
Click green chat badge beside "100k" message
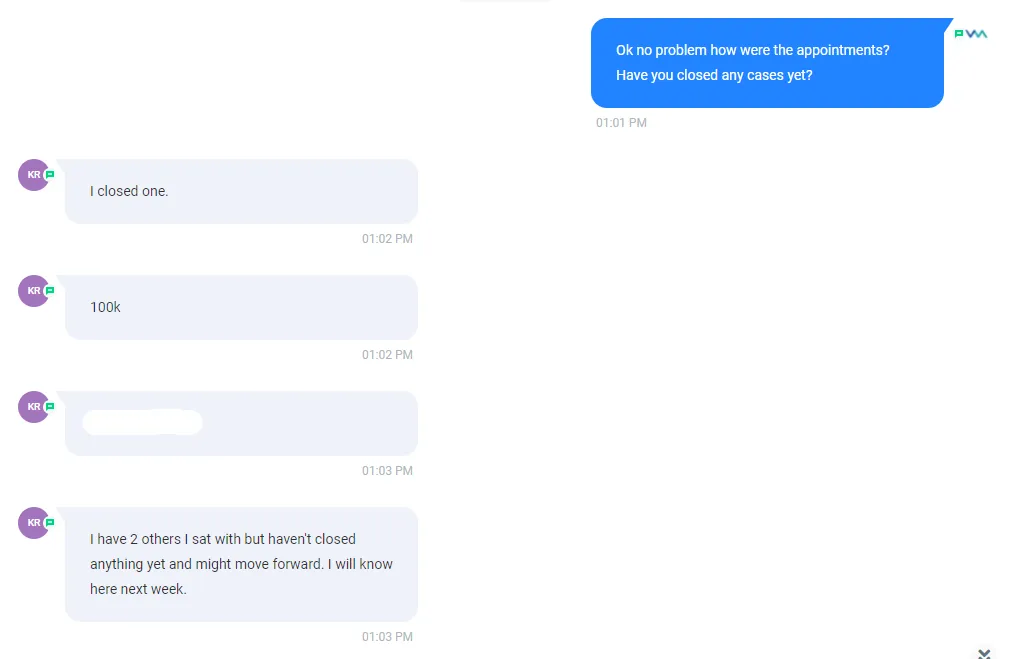[x=50, y=290]
